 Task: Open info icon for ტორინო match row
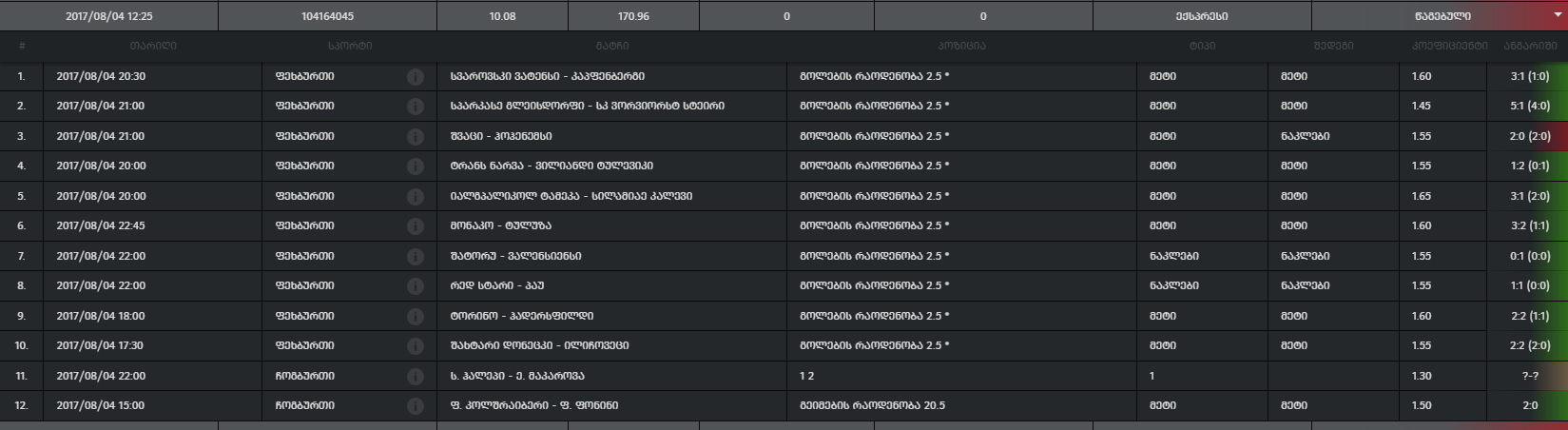pyautogui.click(x=416, y=316)
